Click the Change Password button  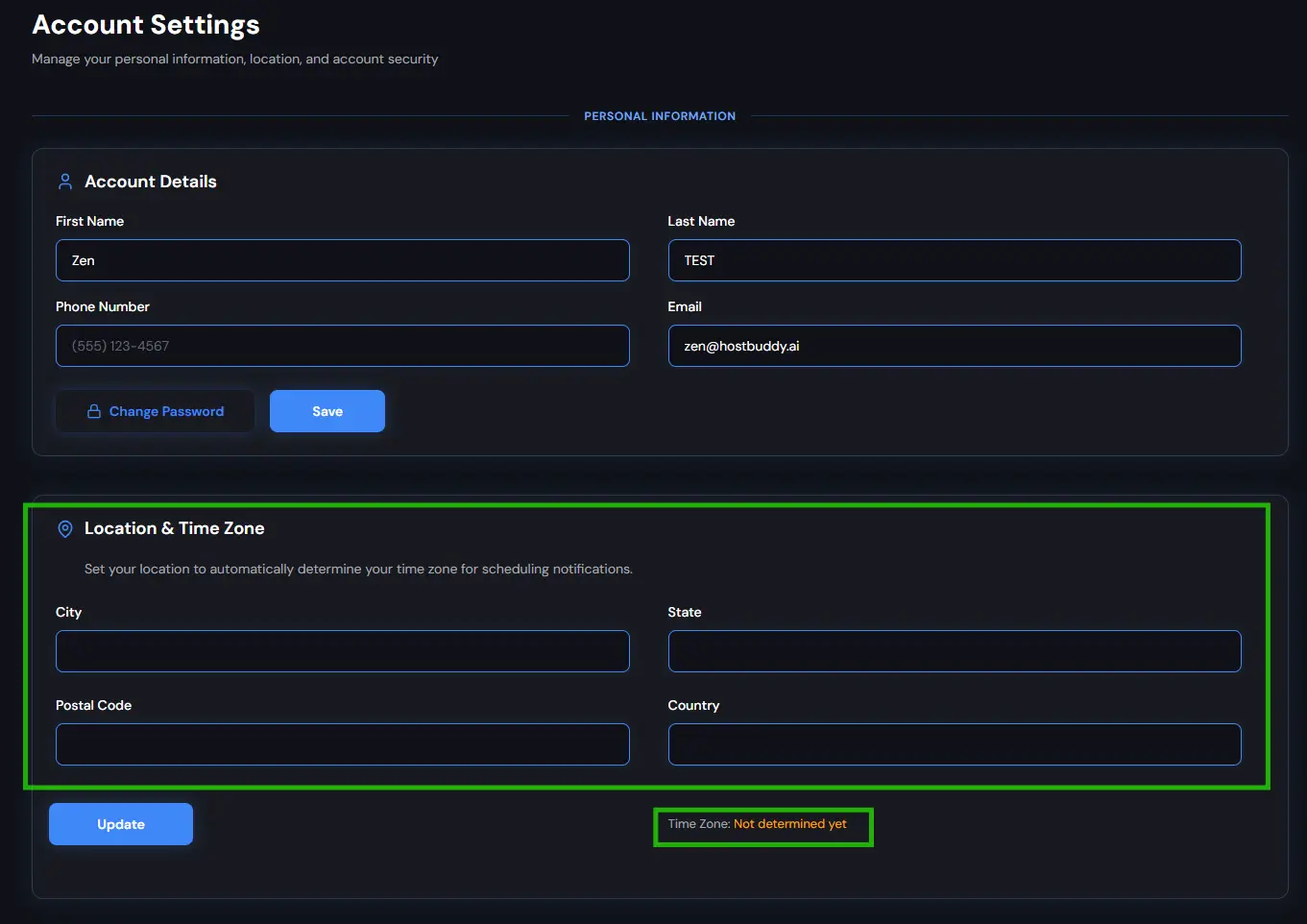155,410
